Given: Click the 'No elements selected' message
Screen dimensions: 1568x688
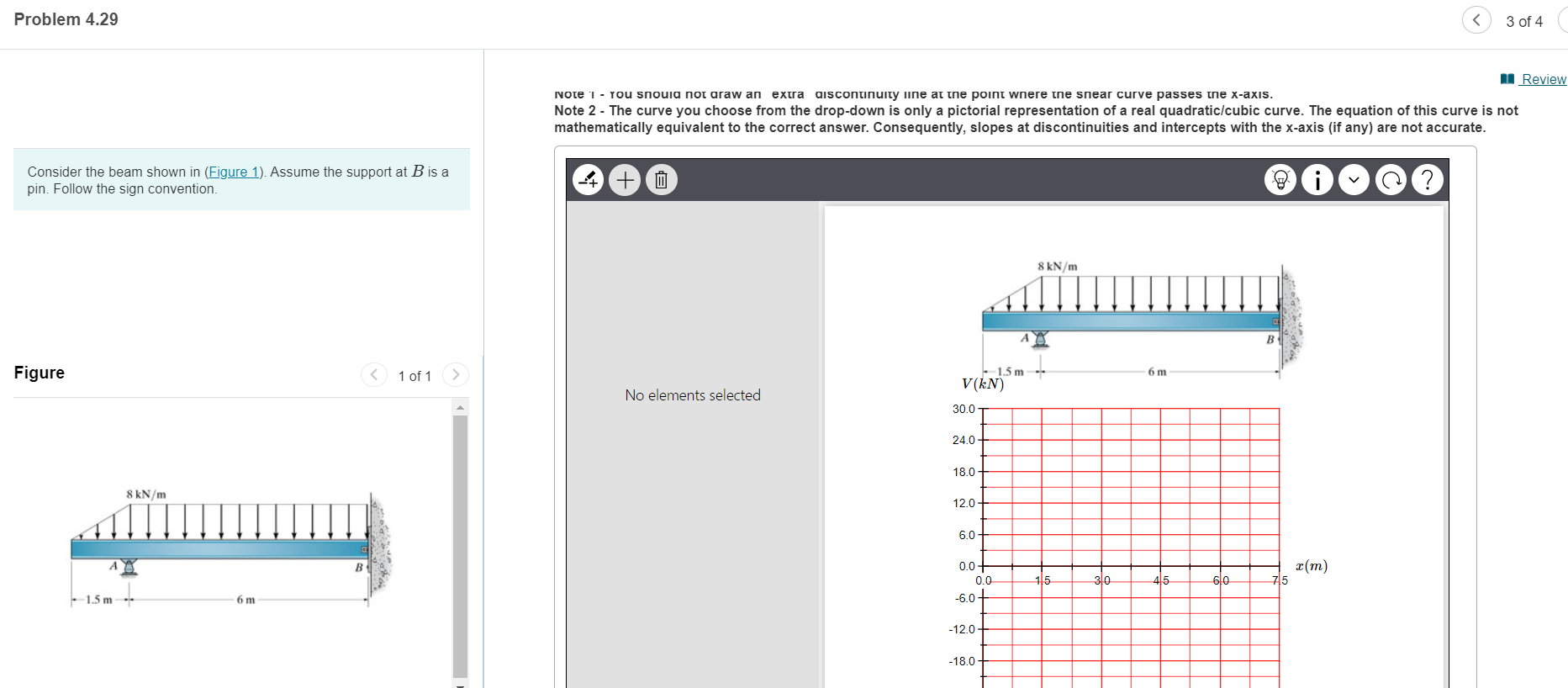Looking at the screenshot, I should [x=693, y=395].
